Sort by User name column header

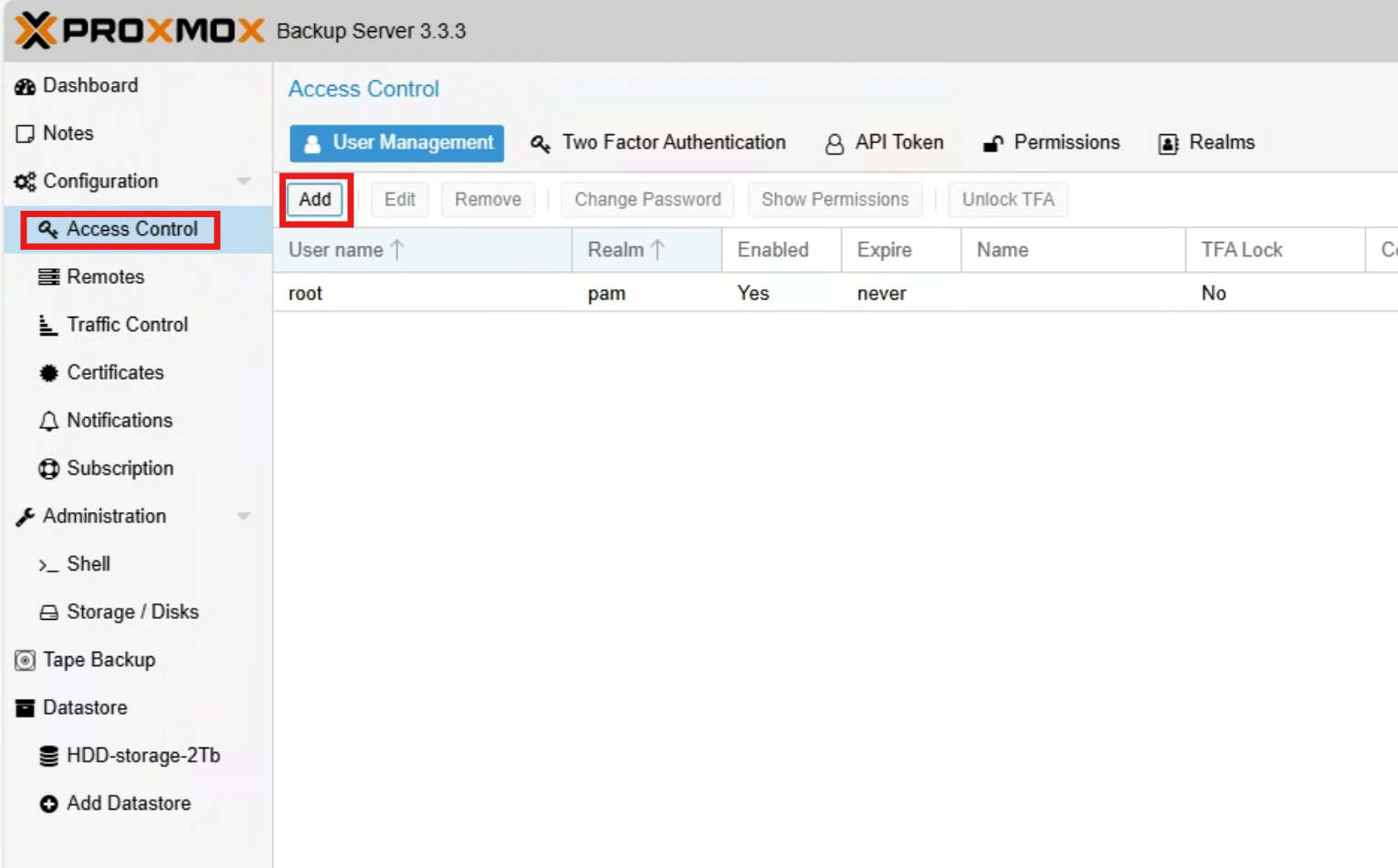tap(423, 250)
